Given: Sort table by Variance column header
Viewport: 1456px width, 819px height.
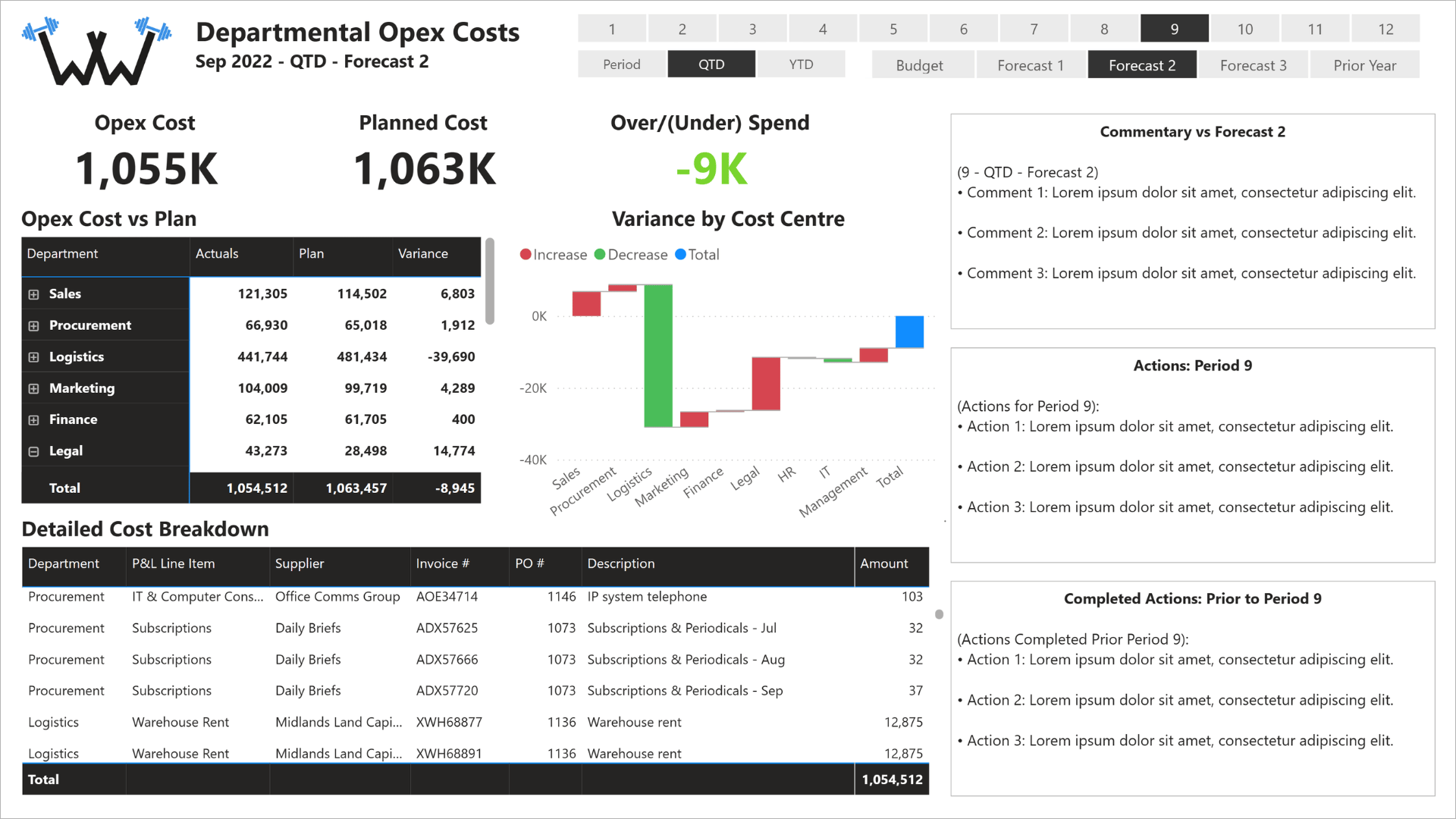Looking at the screenshot, I should click(x=423, y=254).
